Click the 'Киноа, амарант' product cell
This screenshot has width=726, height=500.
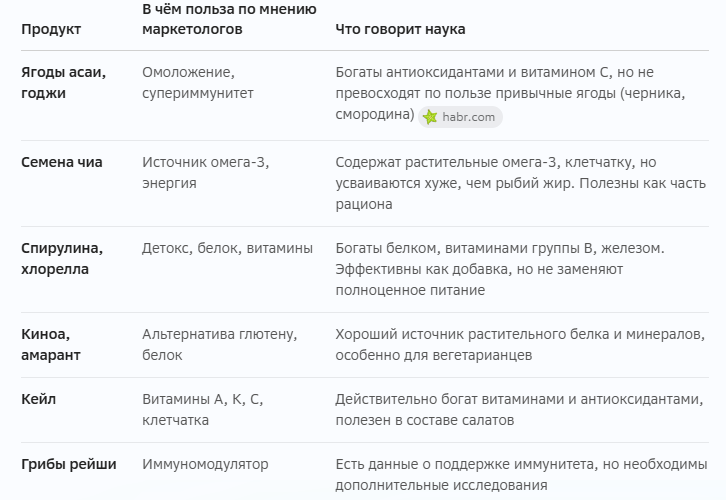point(51,344)
